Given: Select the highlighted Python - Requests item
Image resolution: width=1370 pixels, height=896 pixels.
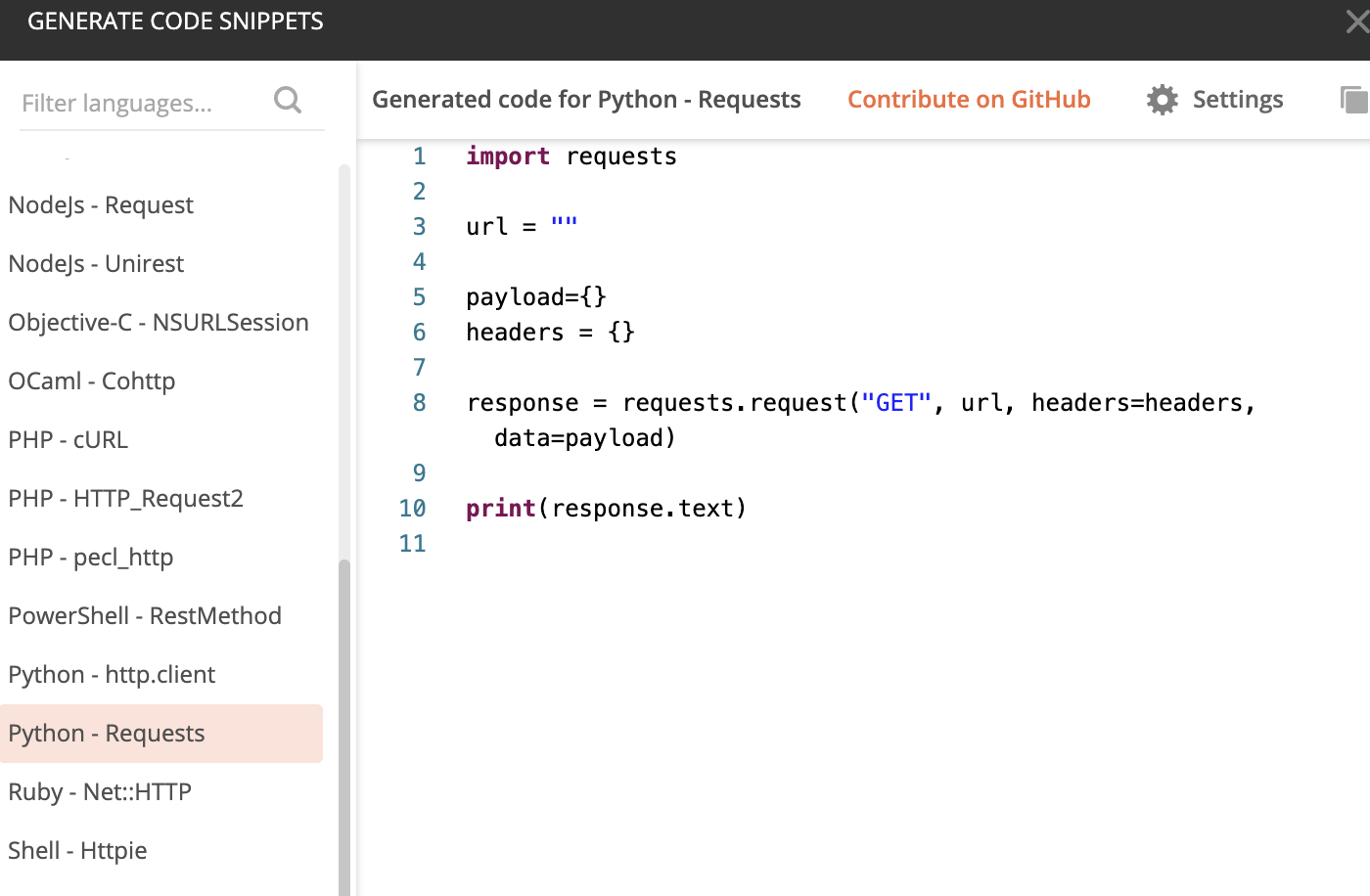Looking at the screenshot, I should (161, 734).
